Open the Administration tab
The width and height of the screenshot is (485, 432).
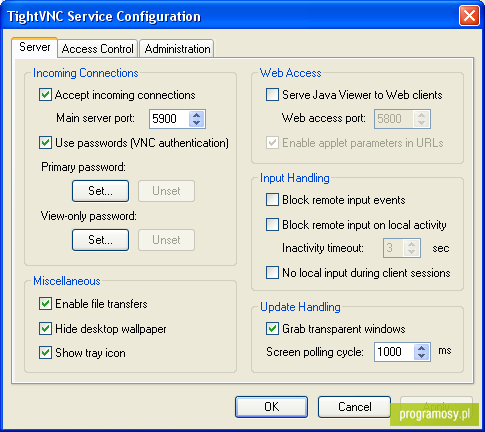click(177, 49)
